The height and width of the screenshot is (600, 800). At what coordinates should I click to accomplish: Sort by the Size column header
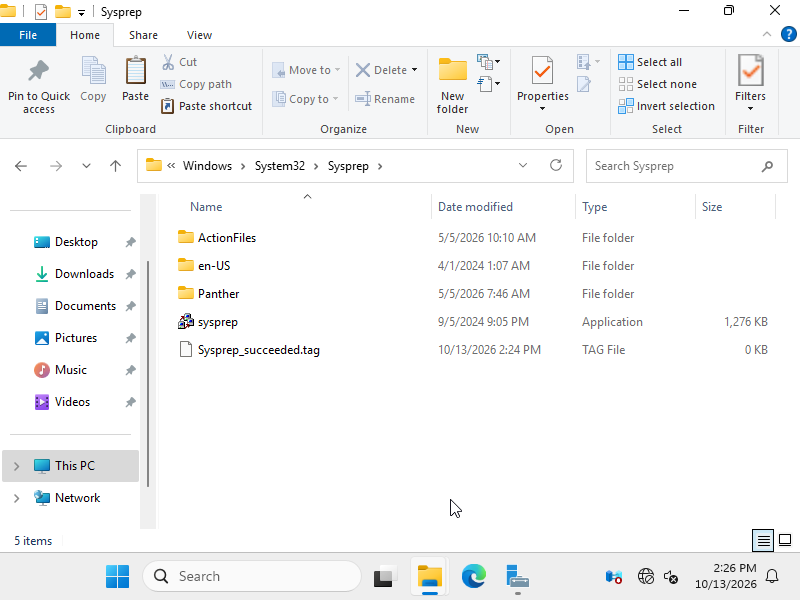(x=712, y=207)
